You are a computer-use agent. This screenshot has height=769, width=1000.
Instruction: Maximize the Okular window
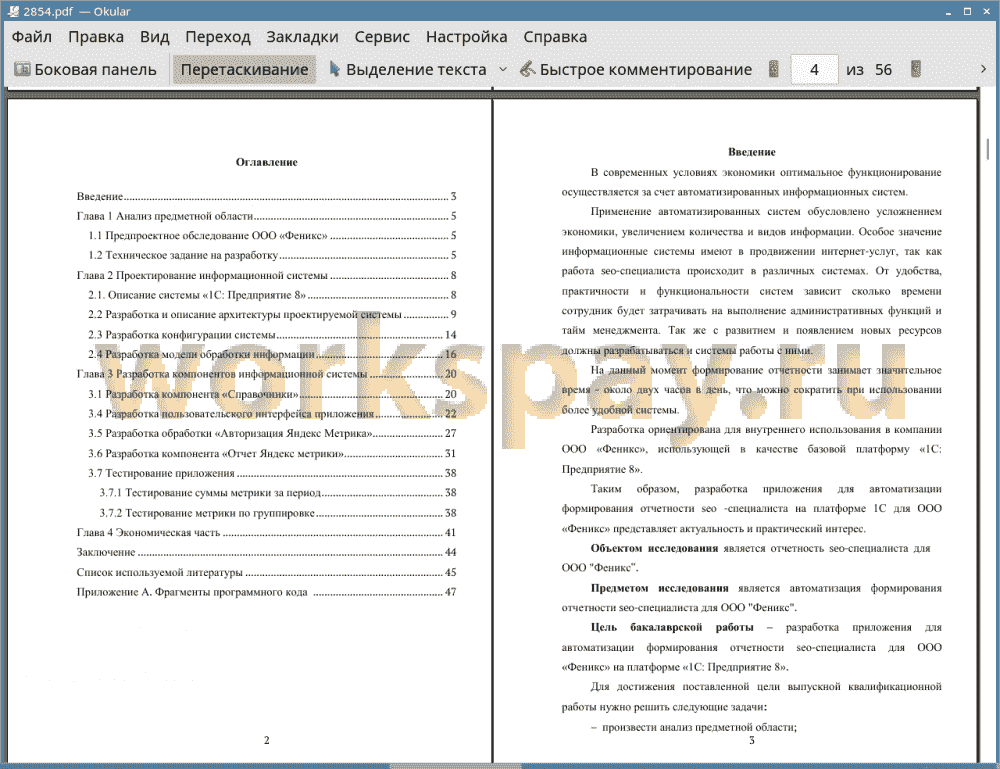click(967, 11)
